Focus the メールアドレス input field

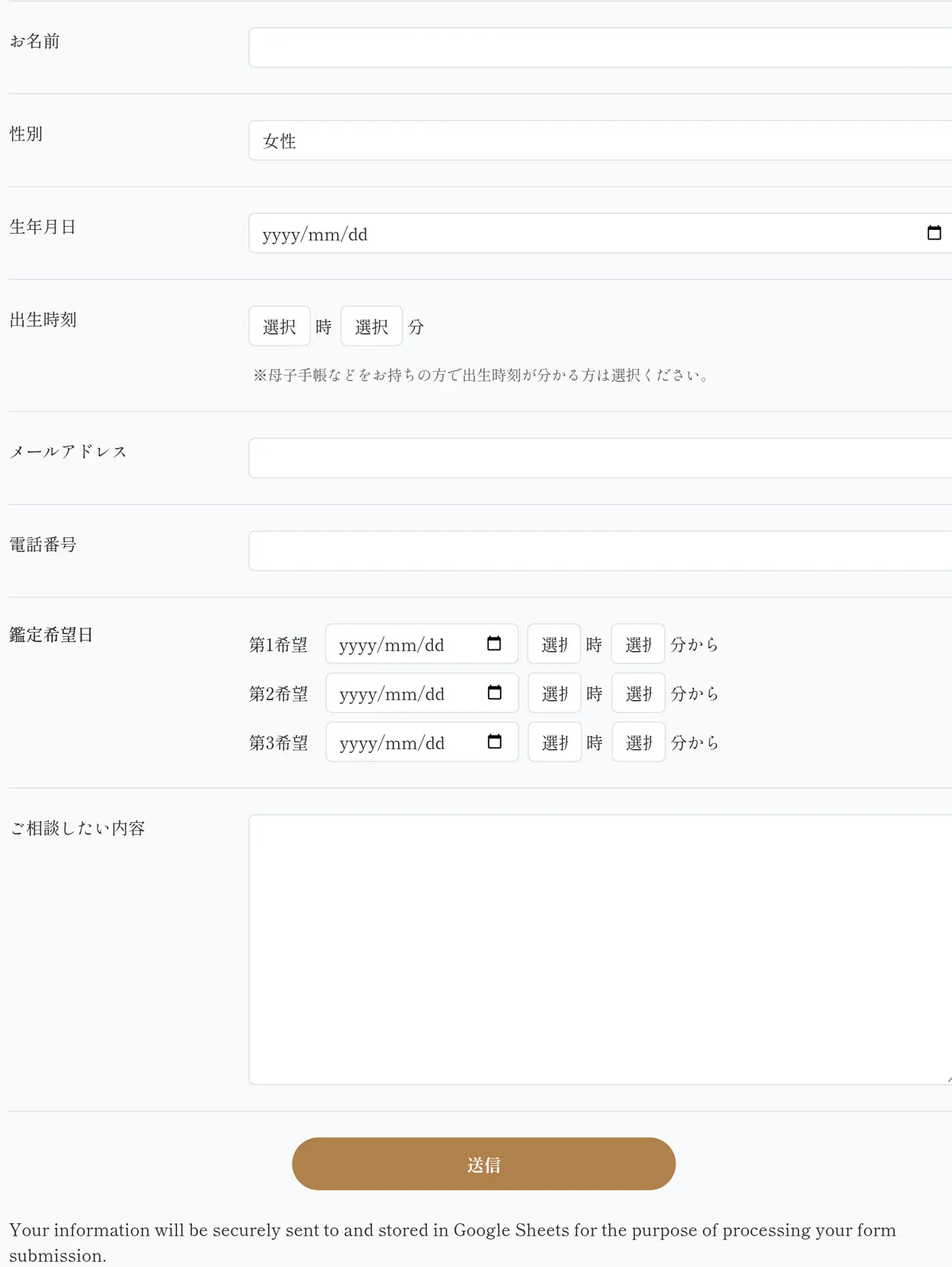[600, 458]
